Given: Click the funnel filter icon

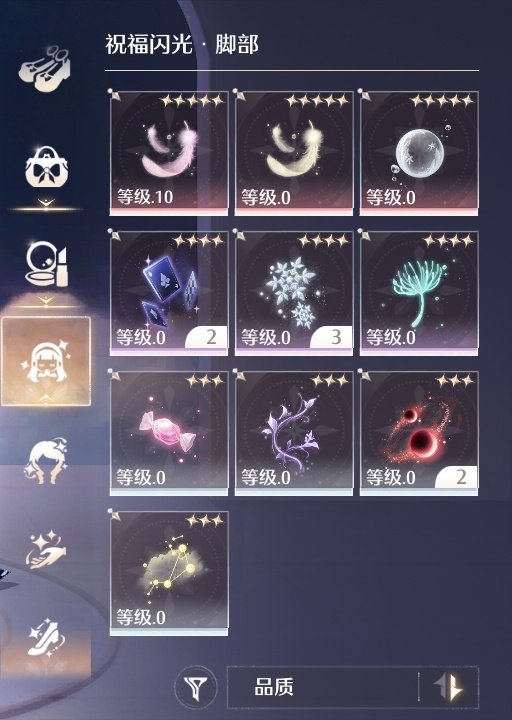Looking at the screenshot, I should (196, 687).
